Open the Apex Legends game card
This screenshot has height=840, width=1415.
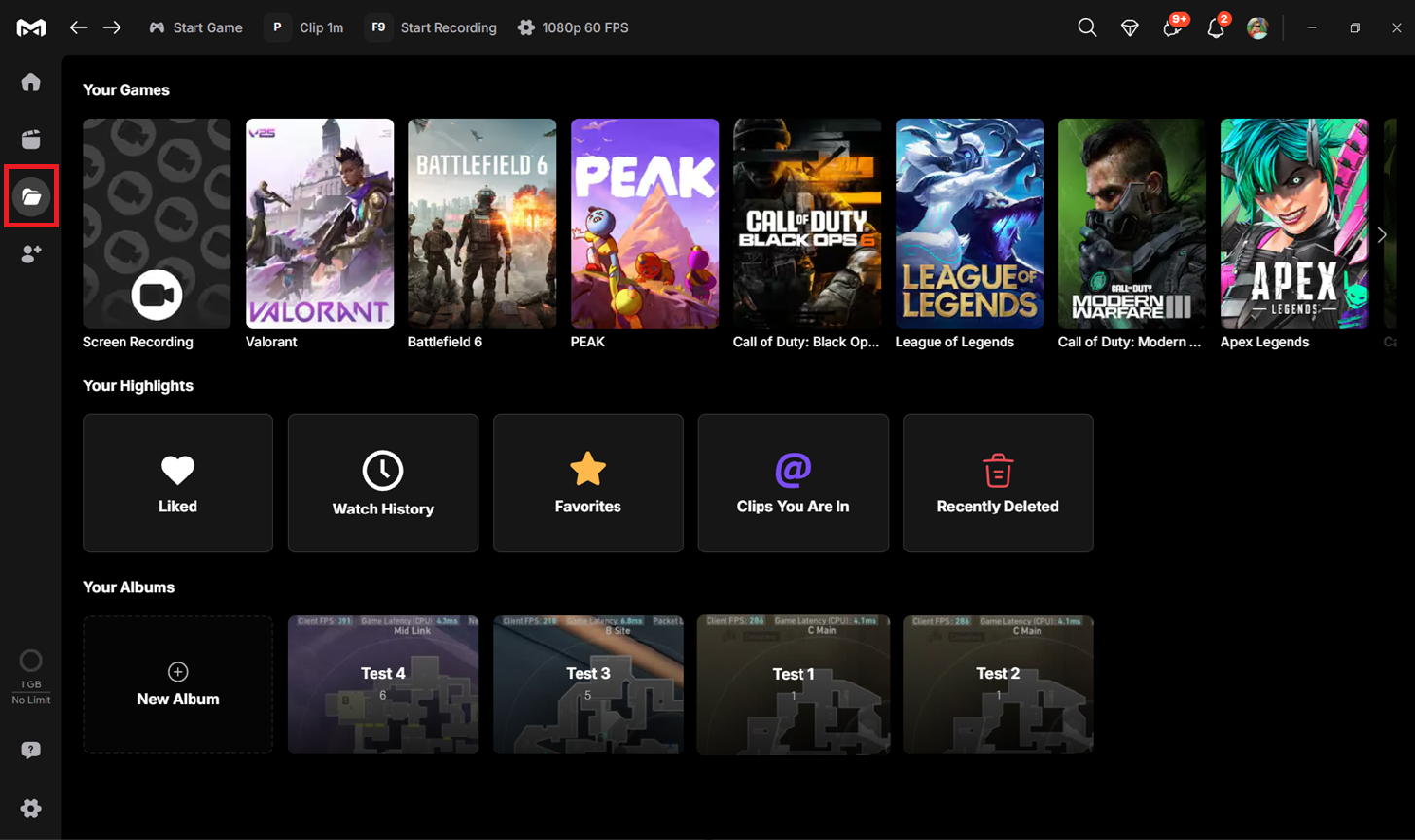(x=1294, y=224)
